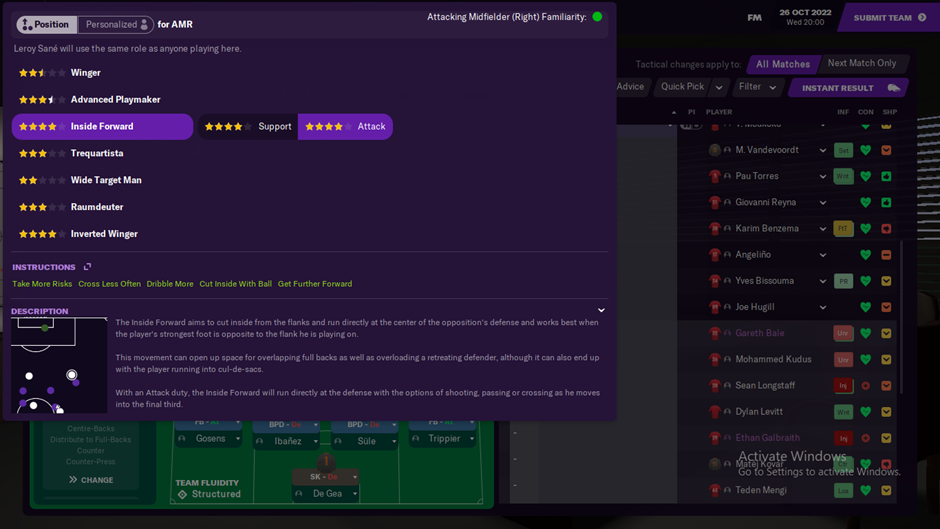Click Sean Longstaff's Inj injury badge
This screenshot has width=940, height=529.
[x=843, y=386]
